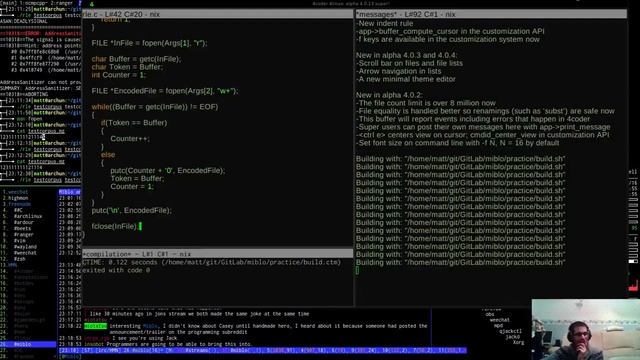This screenshot has height=360, width=640.
Task: Click the ASAN:DEADLYSIGNAL terminal line
Action: [24, 21]
